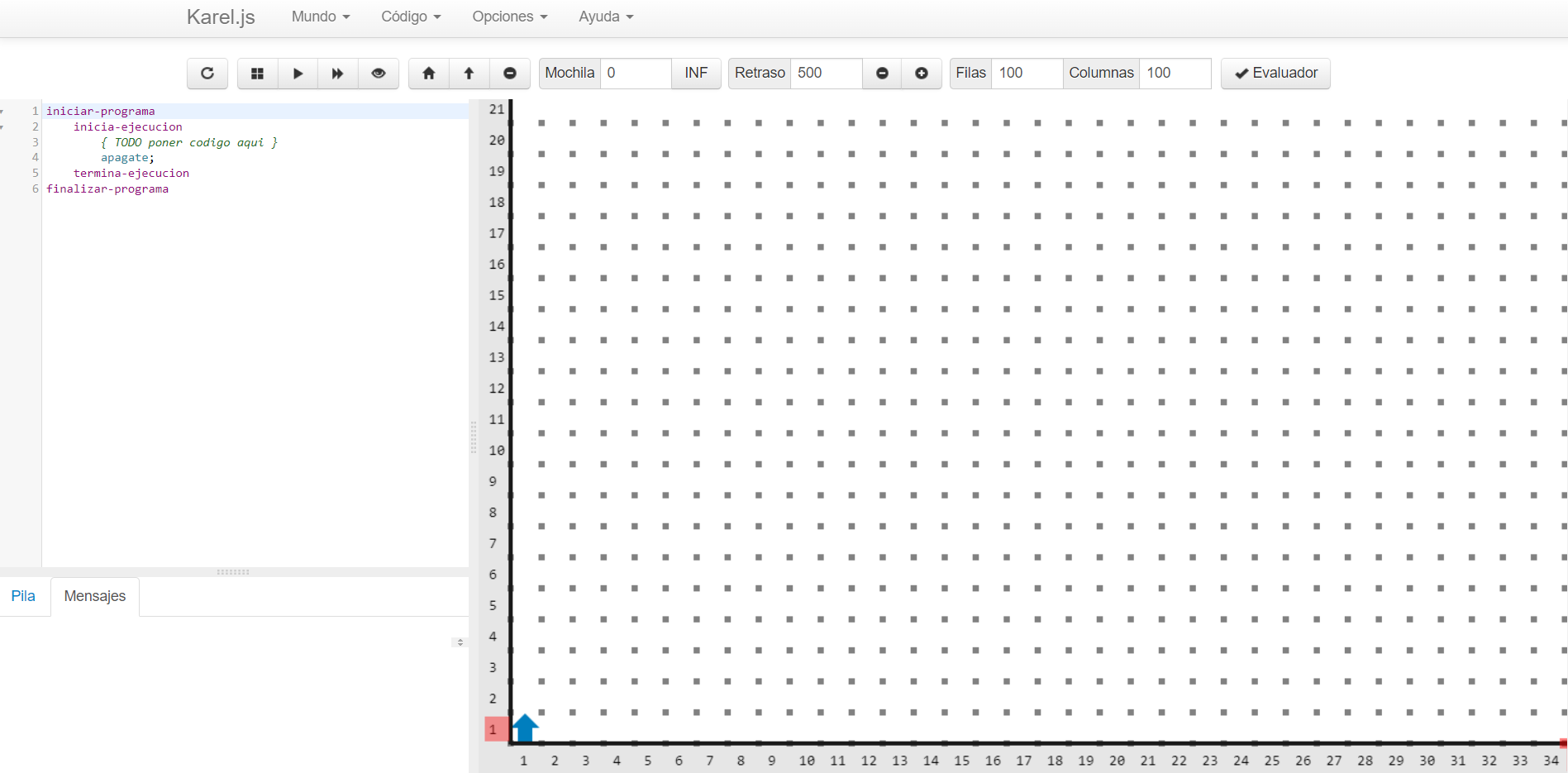Toggle the INF infinite Mochila button
The image size is (1568, 773).
pyautogui.click(x=696, y=74)
